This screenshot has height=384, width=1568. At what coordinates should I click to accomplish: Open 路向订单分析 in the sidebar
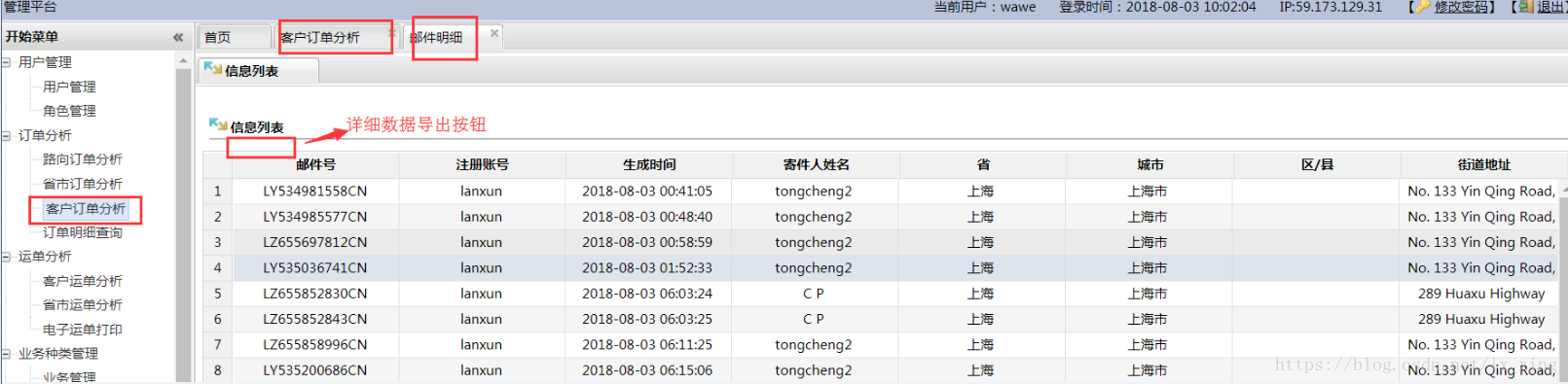click(83, 159)
